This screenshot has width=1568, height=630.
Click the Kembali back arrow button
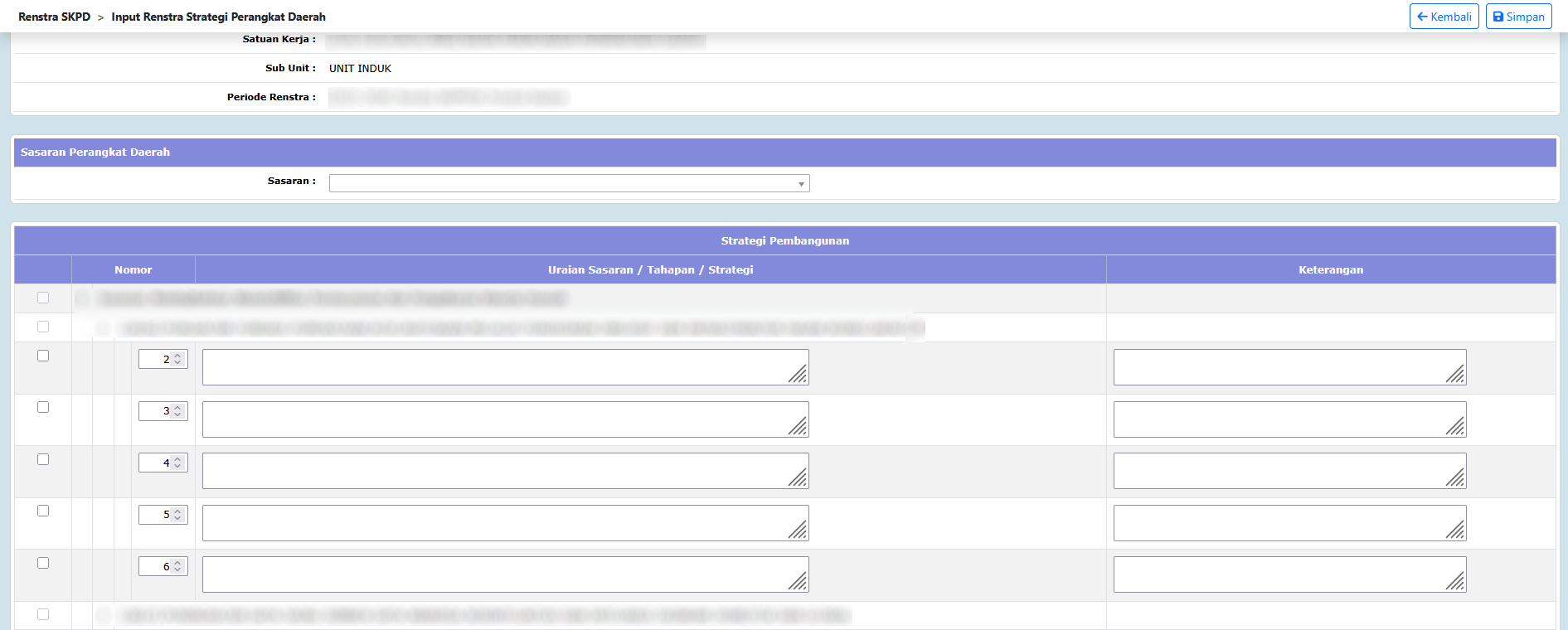click(x=1444, y=17)
